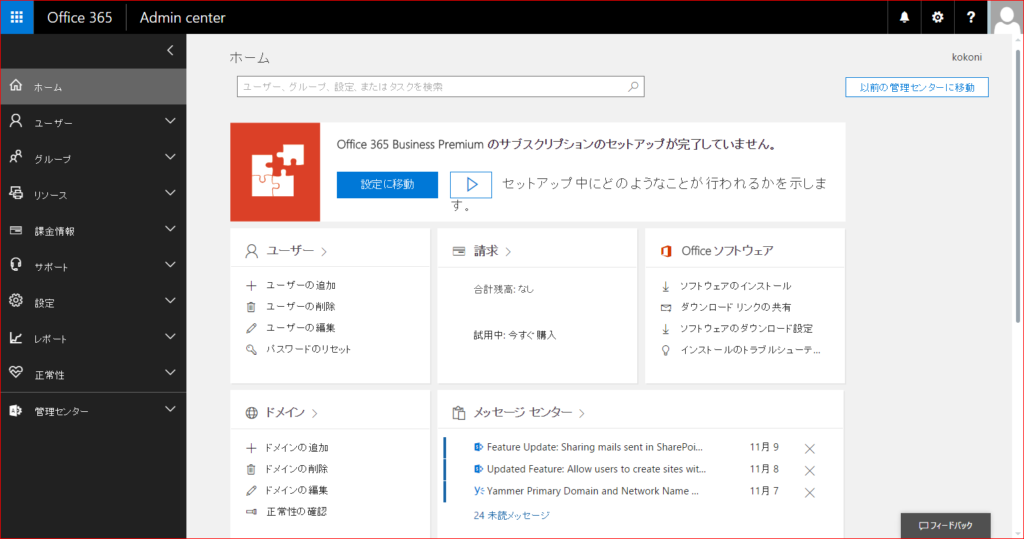Dismiss the Feature Update SharePoint message
The height and width of the screenshot is (539, 1024).
tap(810, 449)
